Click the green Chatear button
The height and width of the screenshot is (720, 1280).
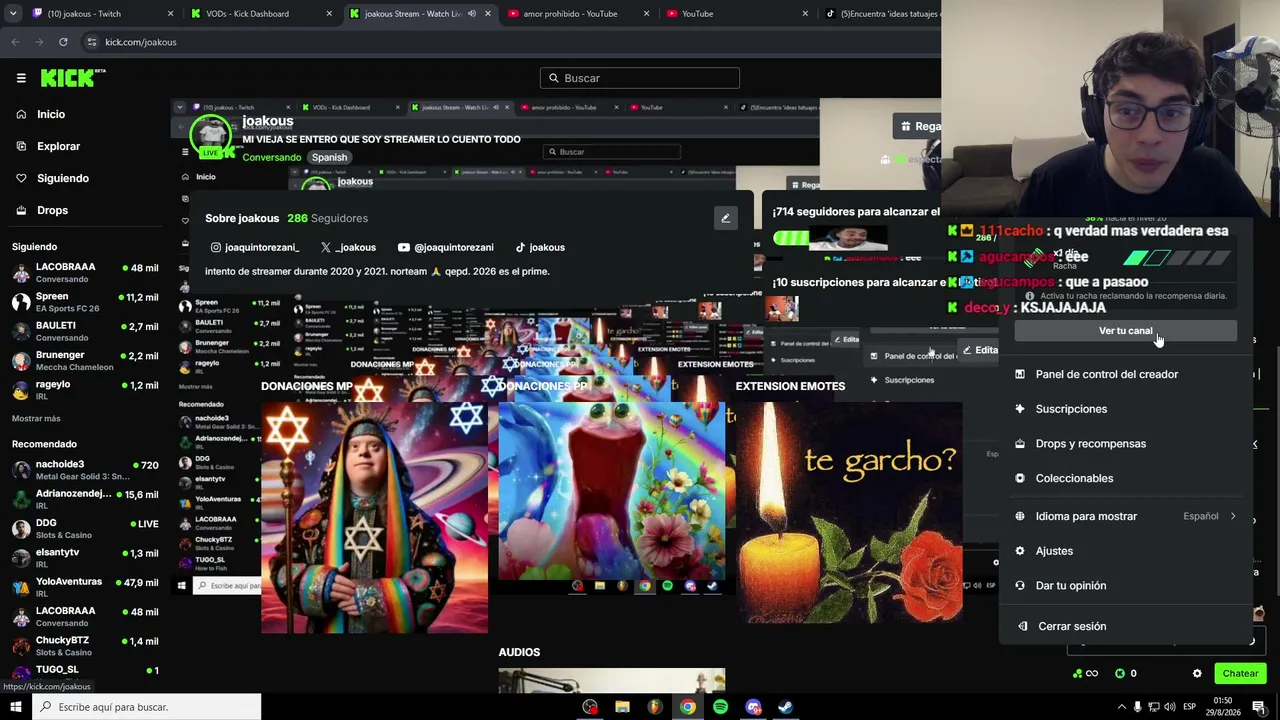[1240, 674]
